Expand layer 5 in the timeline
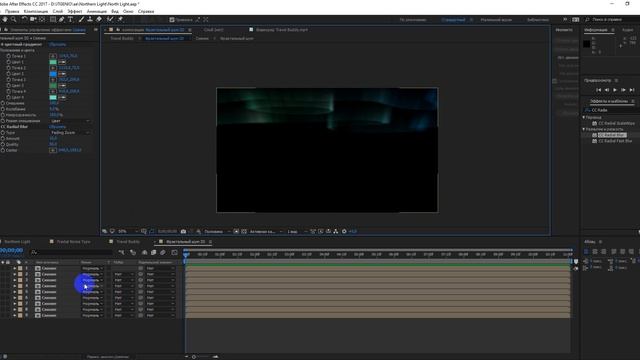The height and width of the screenshot is (360, 640). pos(15,292)
